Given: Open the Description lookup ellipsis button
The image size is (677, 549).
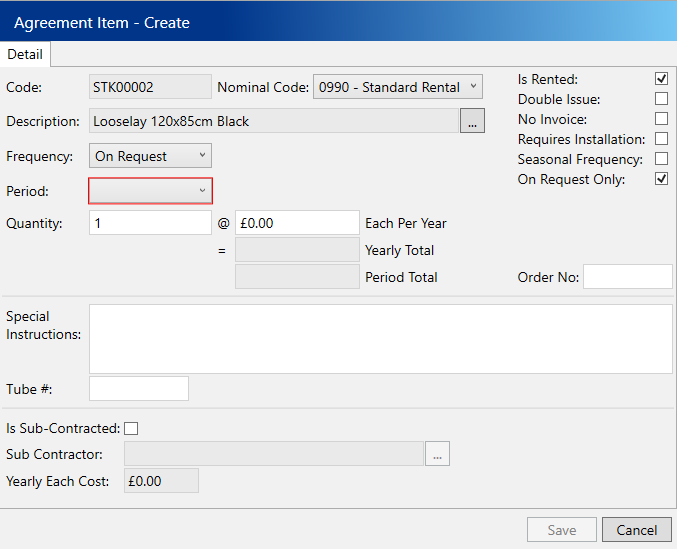Looking at the screenshot, I should 472,121.
